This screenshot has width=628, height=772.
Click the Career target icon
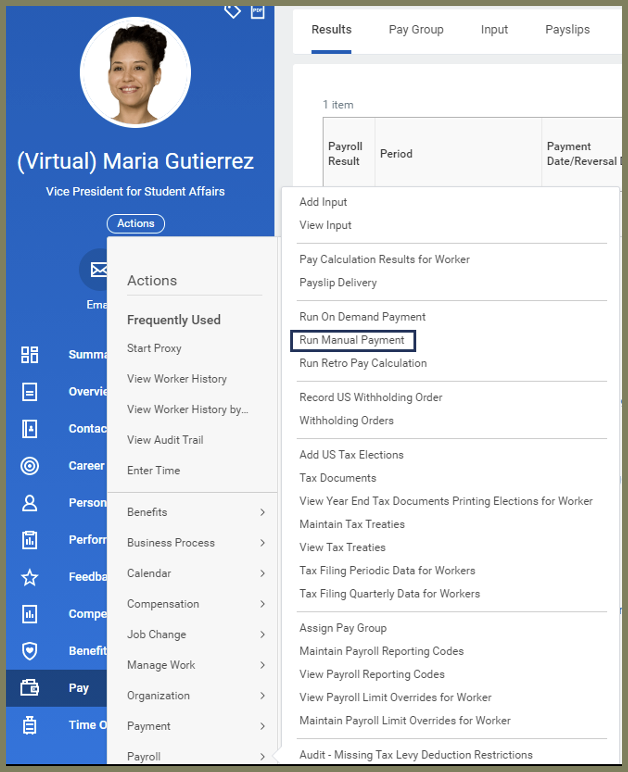[30, 465]
